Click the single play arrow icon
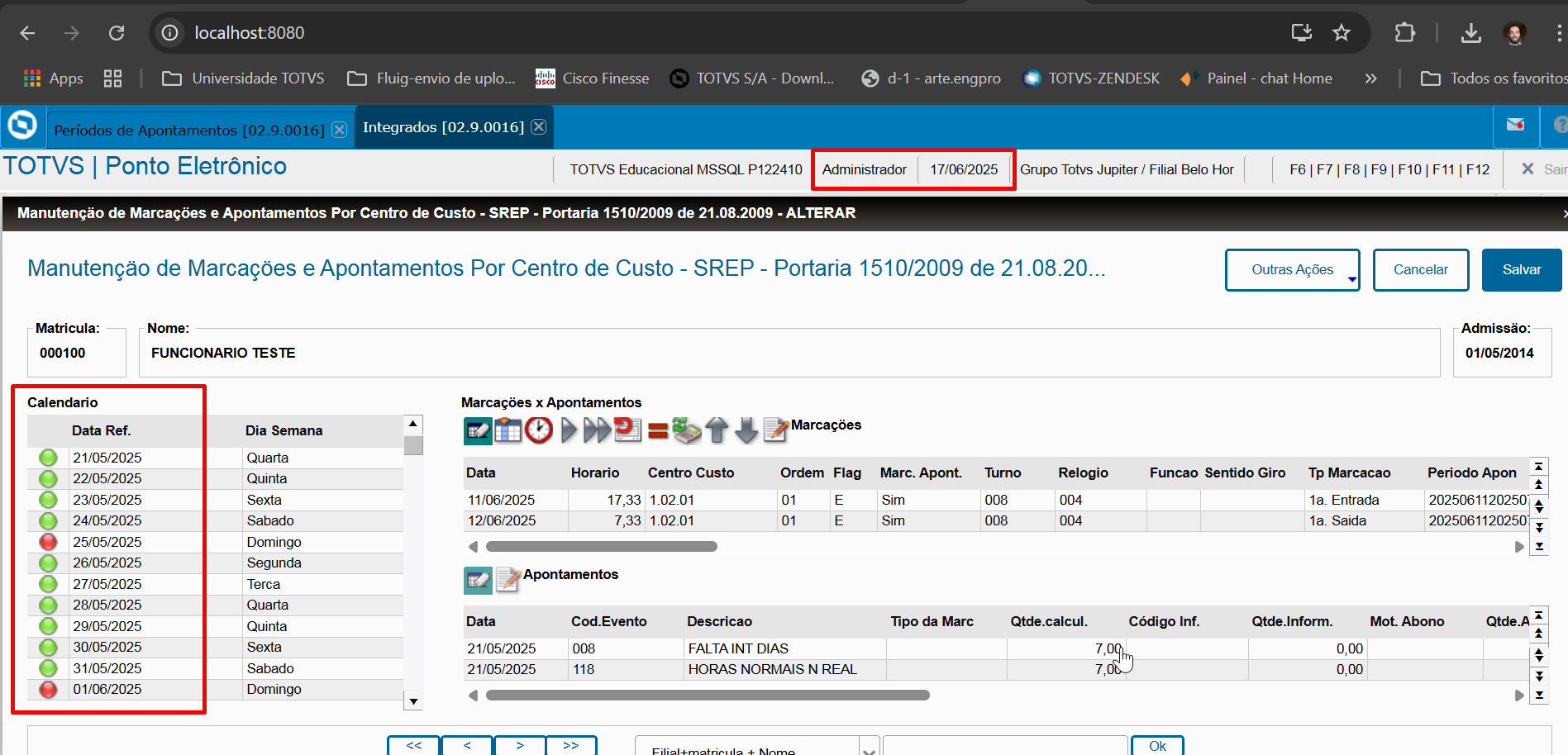The height and width of the screenshot is (755, 1568). point(568,430)
